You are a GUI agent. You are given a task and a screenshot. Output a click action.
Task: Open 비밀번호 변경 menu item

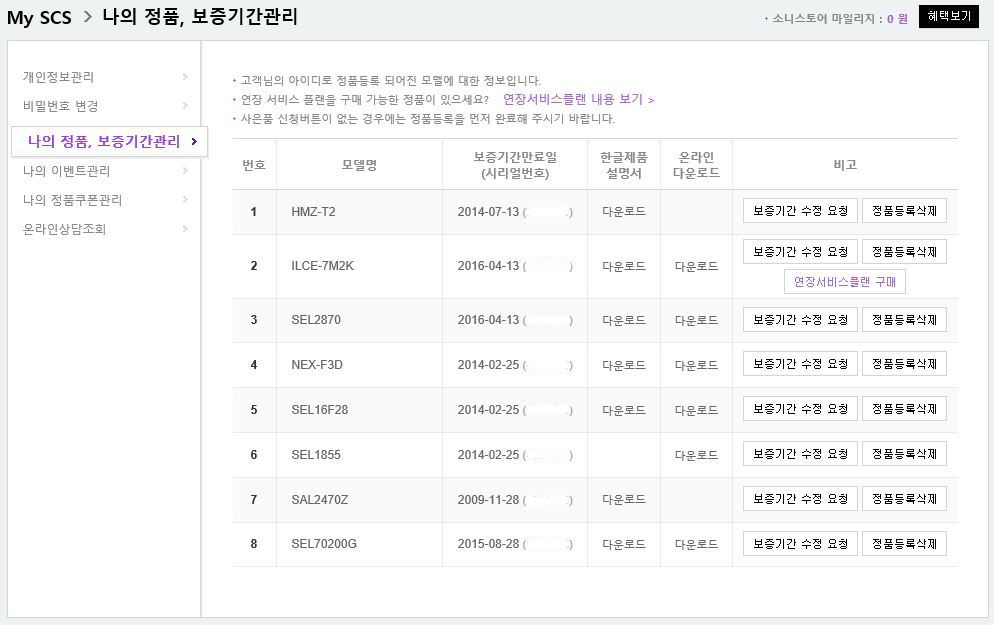(x=61, y=106)
